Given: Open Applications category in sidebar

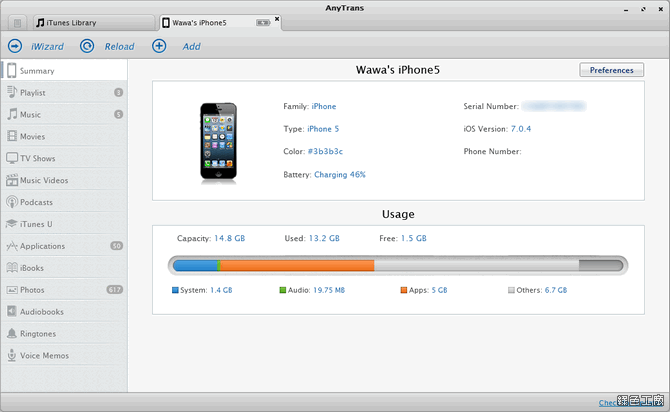Looking at the screenshot, I should (x=64, y=246).
